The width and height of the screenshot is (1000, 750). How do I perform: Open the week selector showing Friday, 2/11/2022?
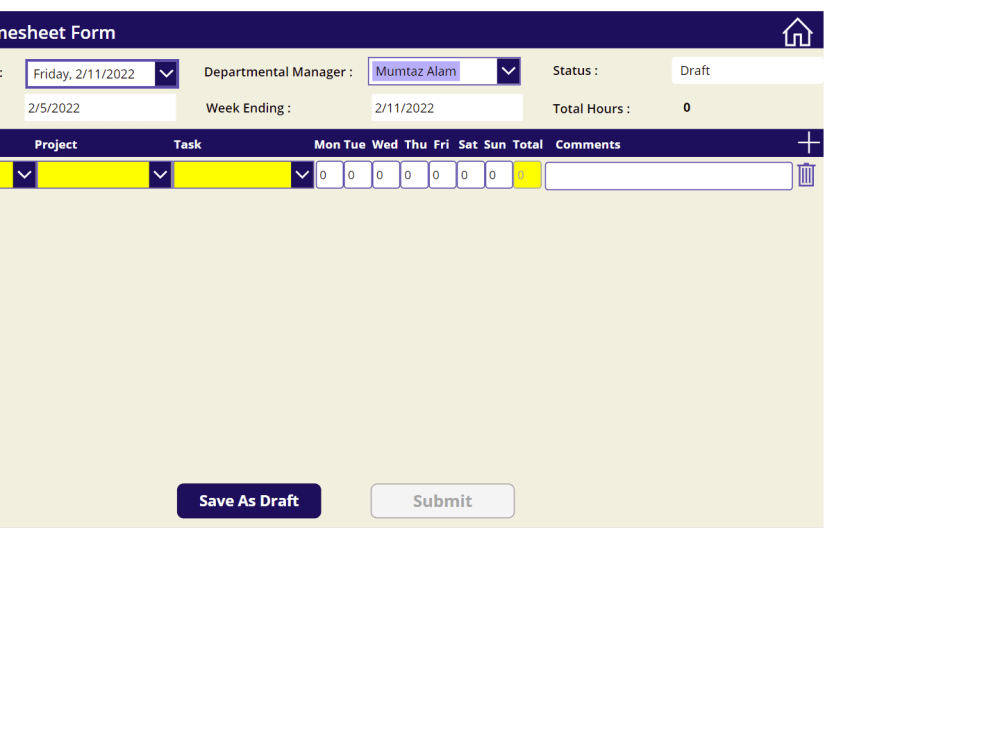click(x=166, y=73)
